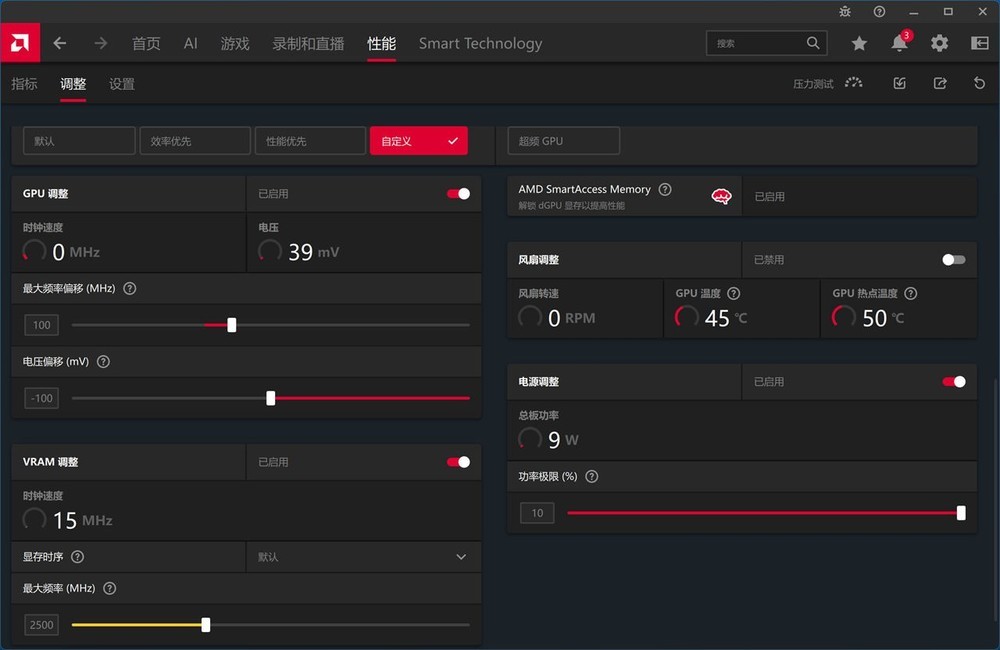Show help for 功率极限 (%)

pos(592,476)
